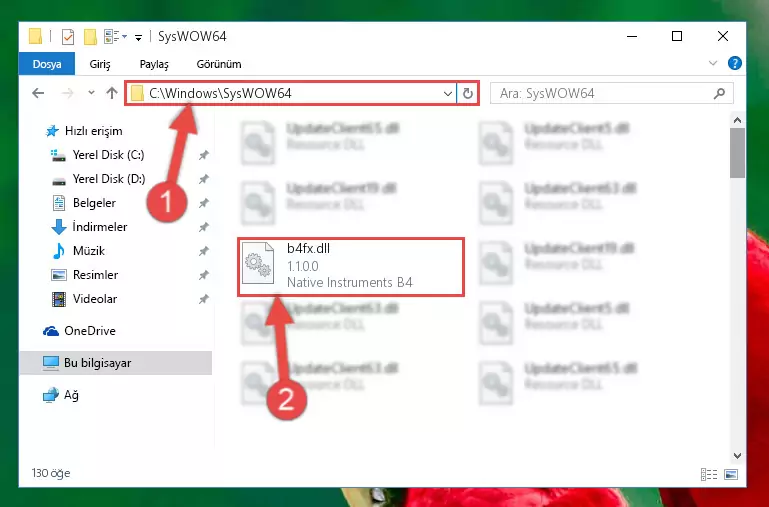The width and height of the screenshot is (769, 507).
Task: Switch to the Giriş ribbon tab
Action: (100, 64)
